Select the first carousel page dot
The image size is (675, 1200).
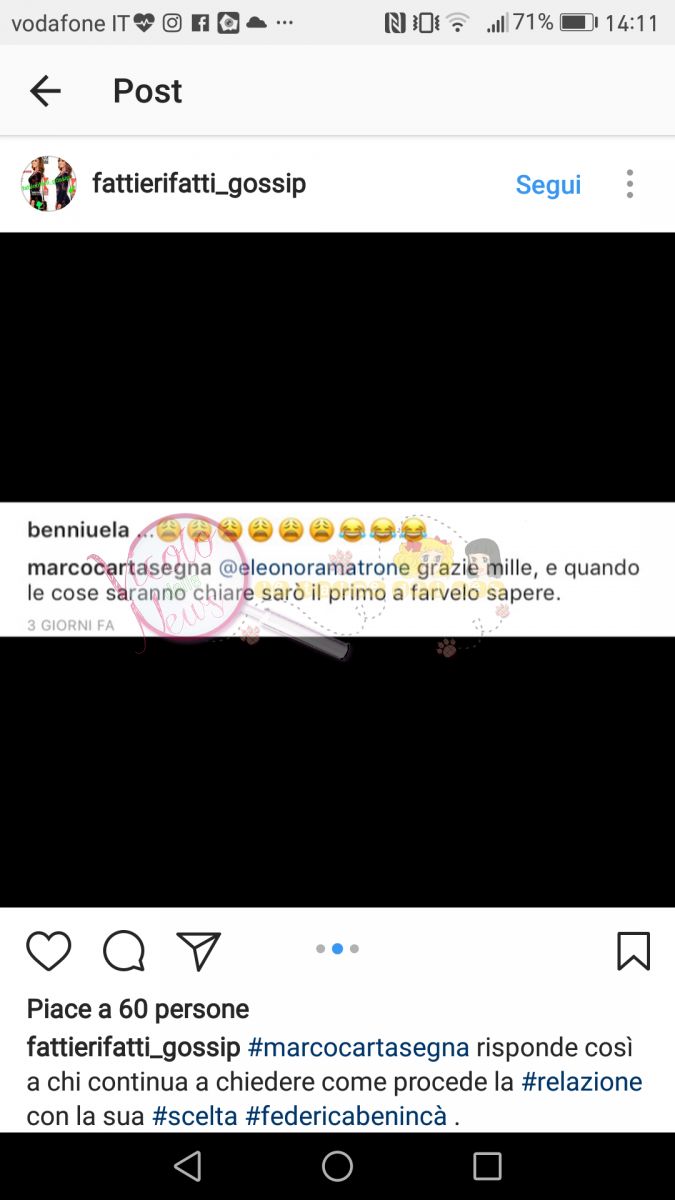point(320,949)
